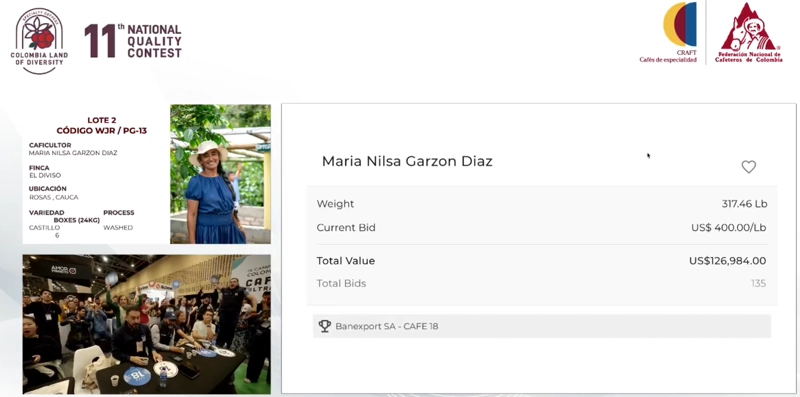
Task: Click the trophy icon beside Banexport SA
Action: (x=324, y=326)
